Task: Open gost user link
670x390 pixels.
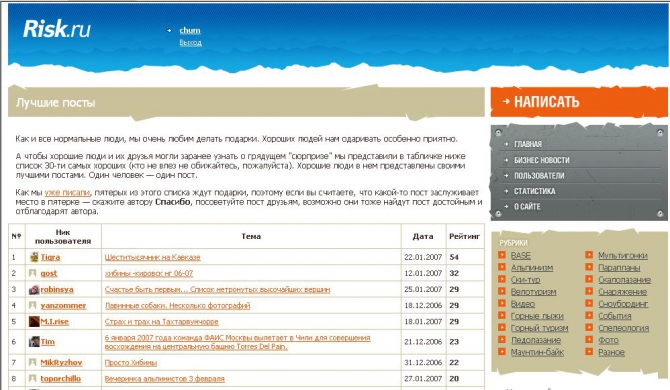Action: coord(49,273)
